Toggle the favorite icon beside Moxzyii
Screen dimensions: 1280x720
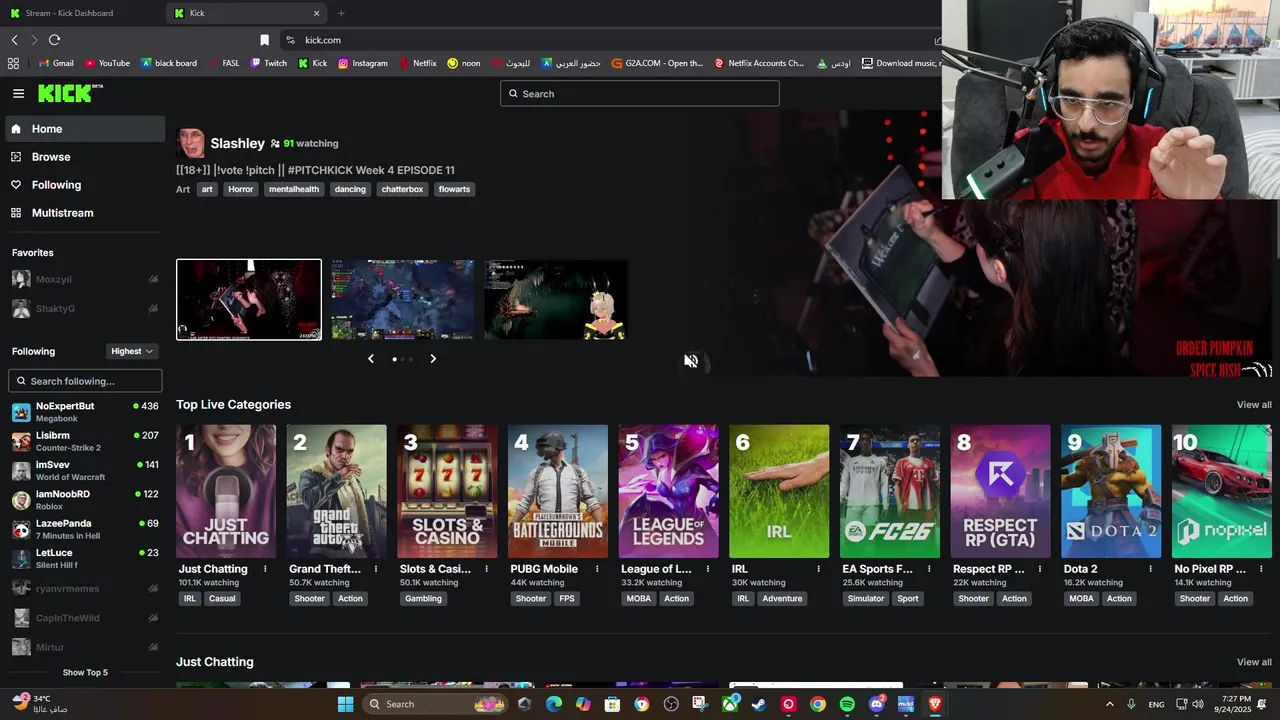coord(153,280)
